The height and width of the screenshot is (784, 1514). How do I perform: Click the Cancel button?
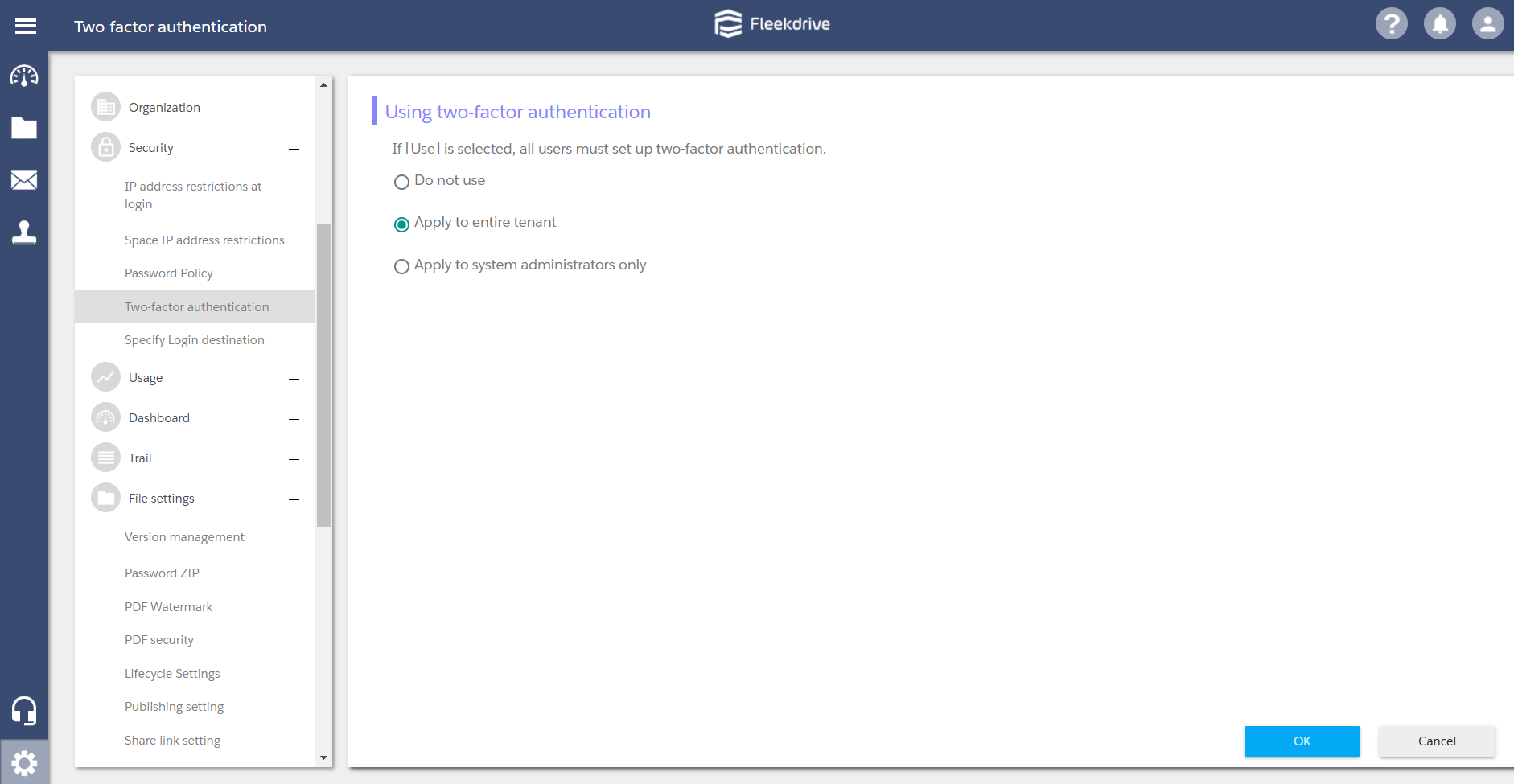1437,741
